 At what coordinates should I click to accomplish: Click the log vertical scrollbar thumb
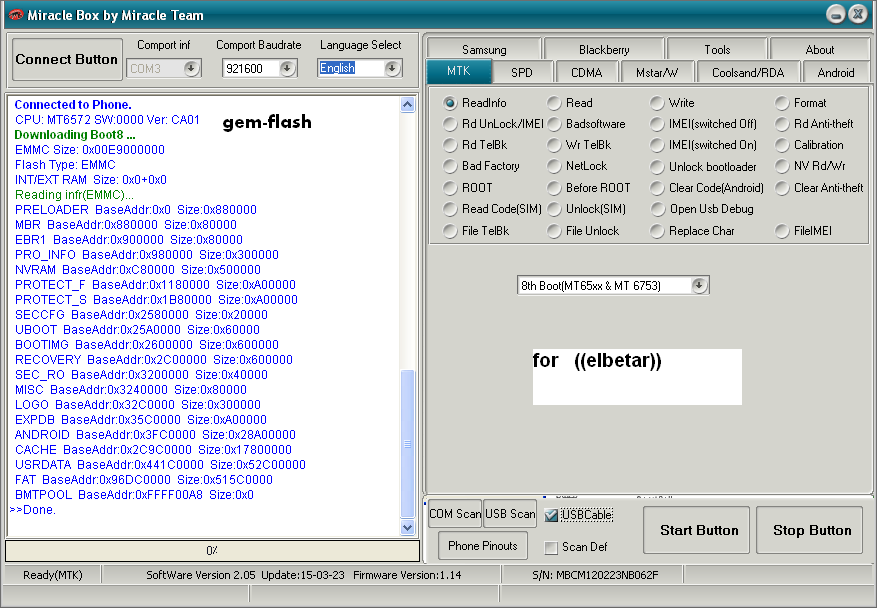point(408,444)
